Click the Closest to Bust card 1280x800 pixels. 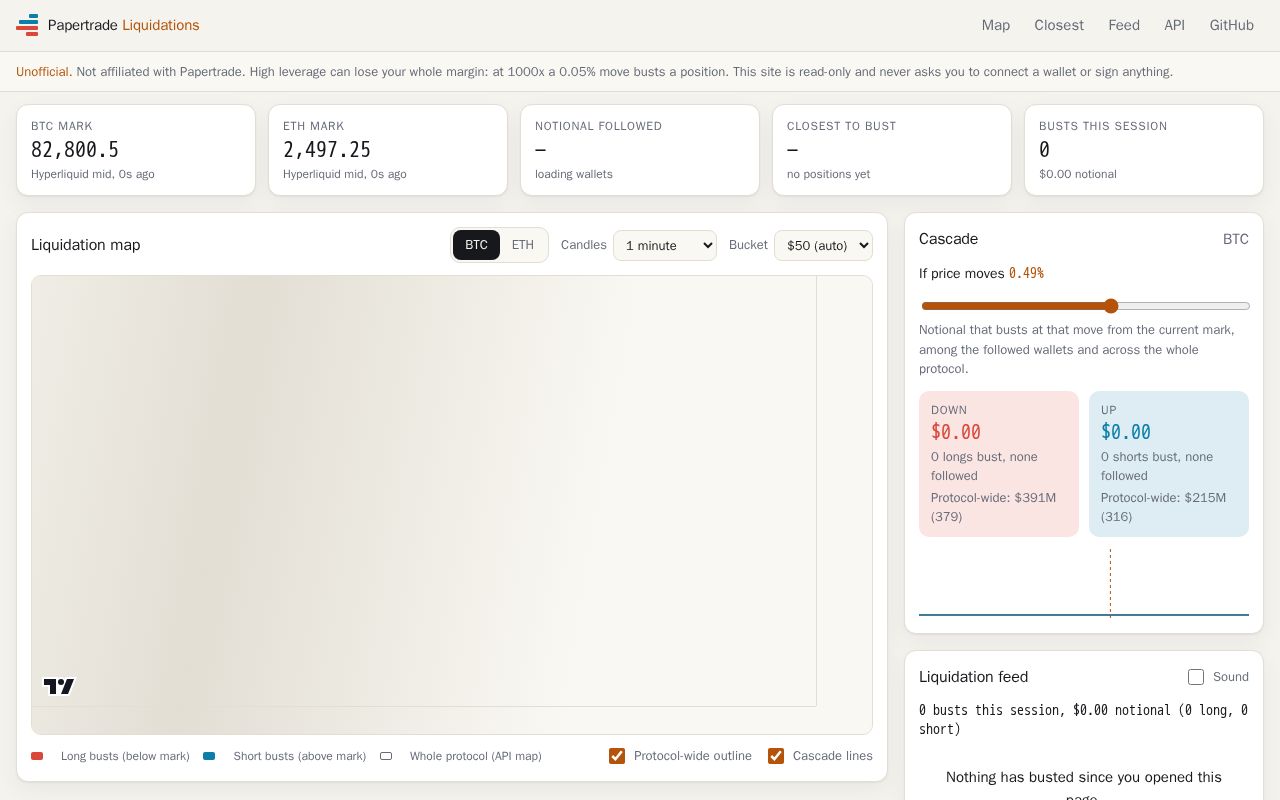pyautogui.click(x=892, y=150)
